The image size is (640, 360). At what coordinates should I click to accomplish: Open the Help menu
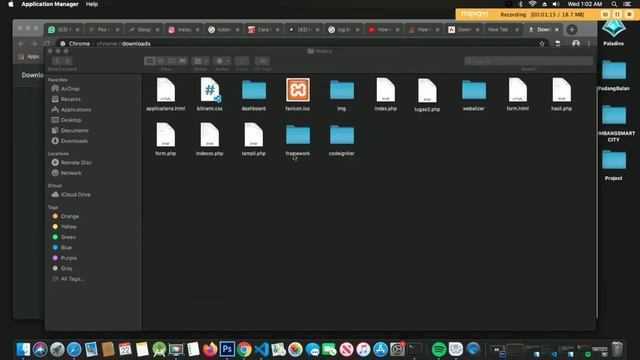92,4
